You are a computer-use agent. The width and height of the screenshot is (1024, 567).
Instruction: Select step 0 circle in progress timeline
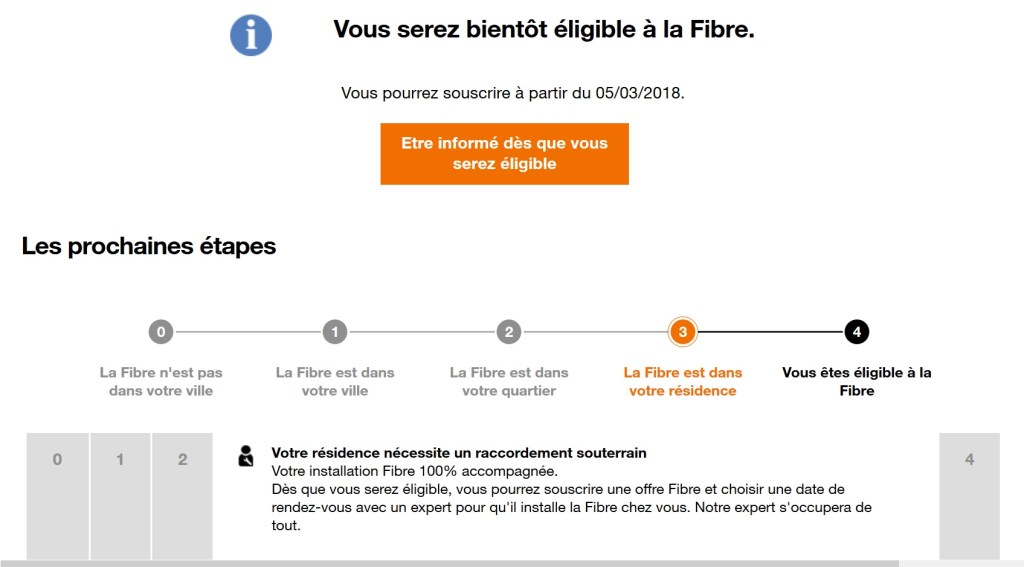click(x=160, y=332)
